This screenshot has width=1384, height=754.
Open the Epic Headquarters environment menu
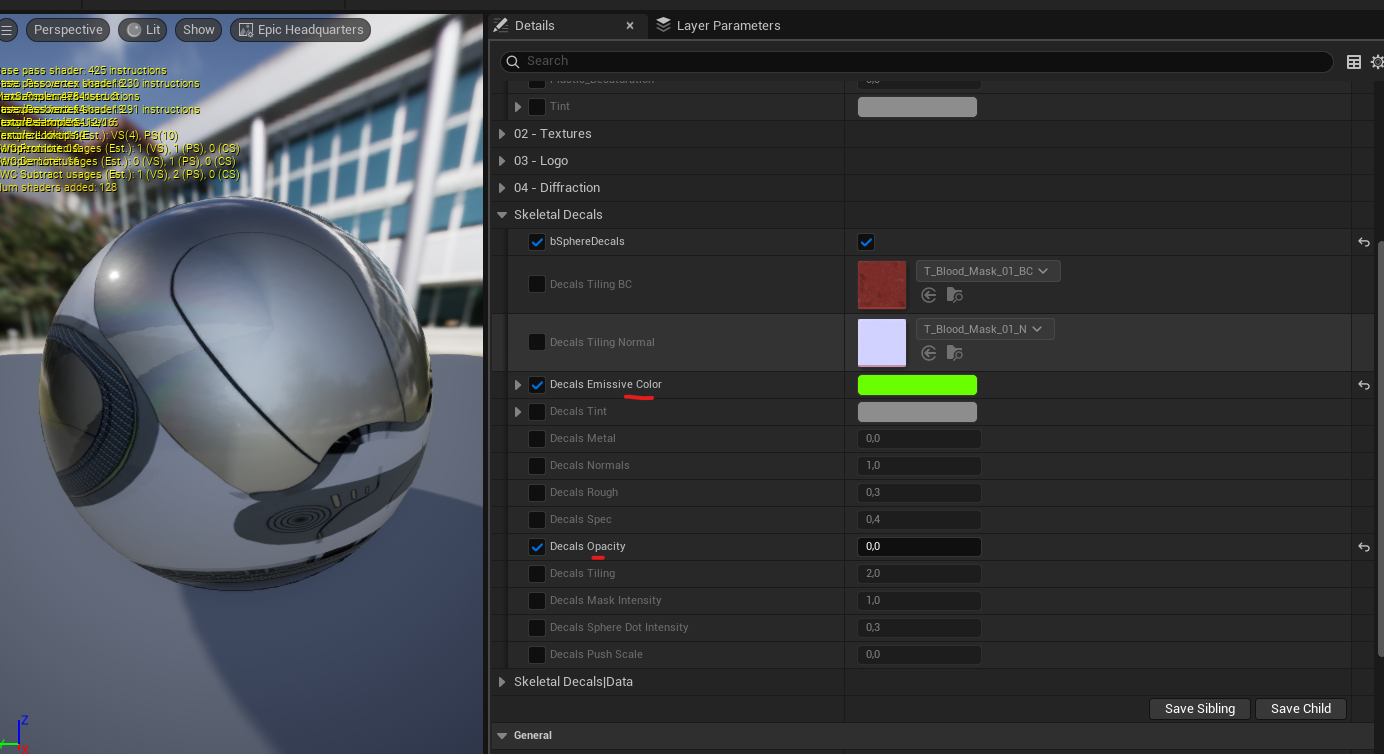[300, 30]
